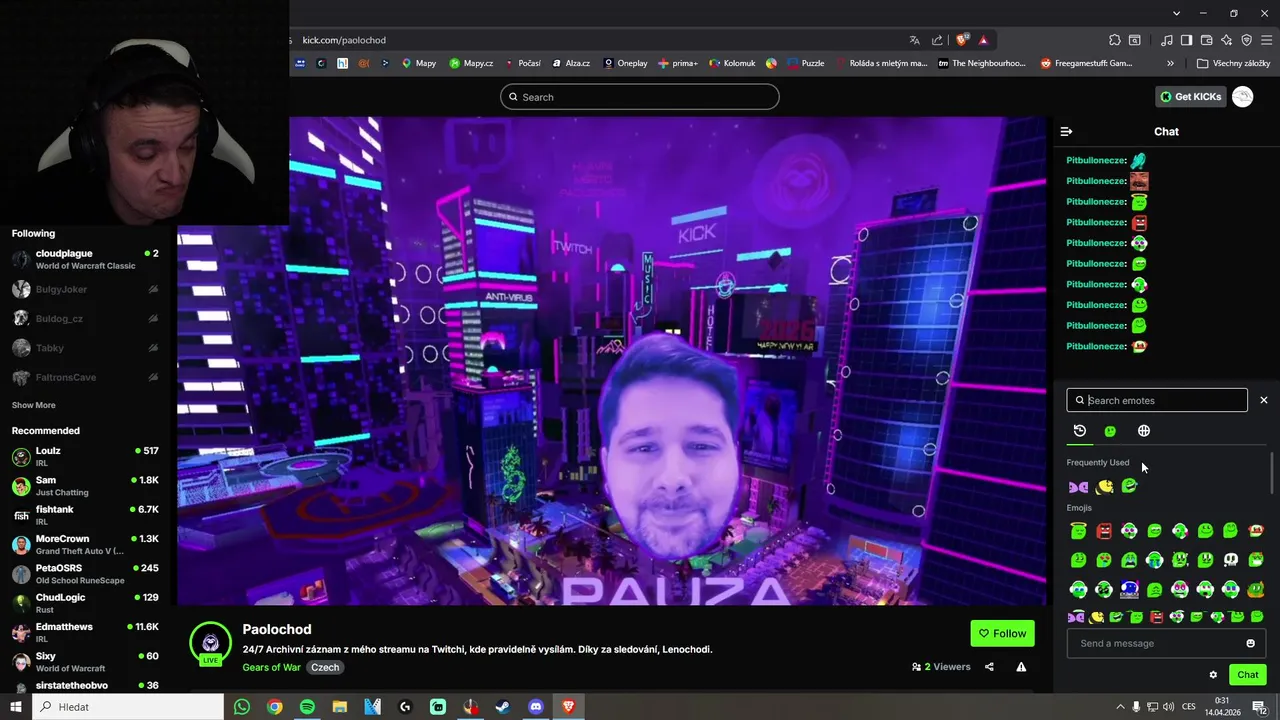Open Leo AI sparkle icon
Viewport: 1280px width, 720px height.
point(1227,40)
